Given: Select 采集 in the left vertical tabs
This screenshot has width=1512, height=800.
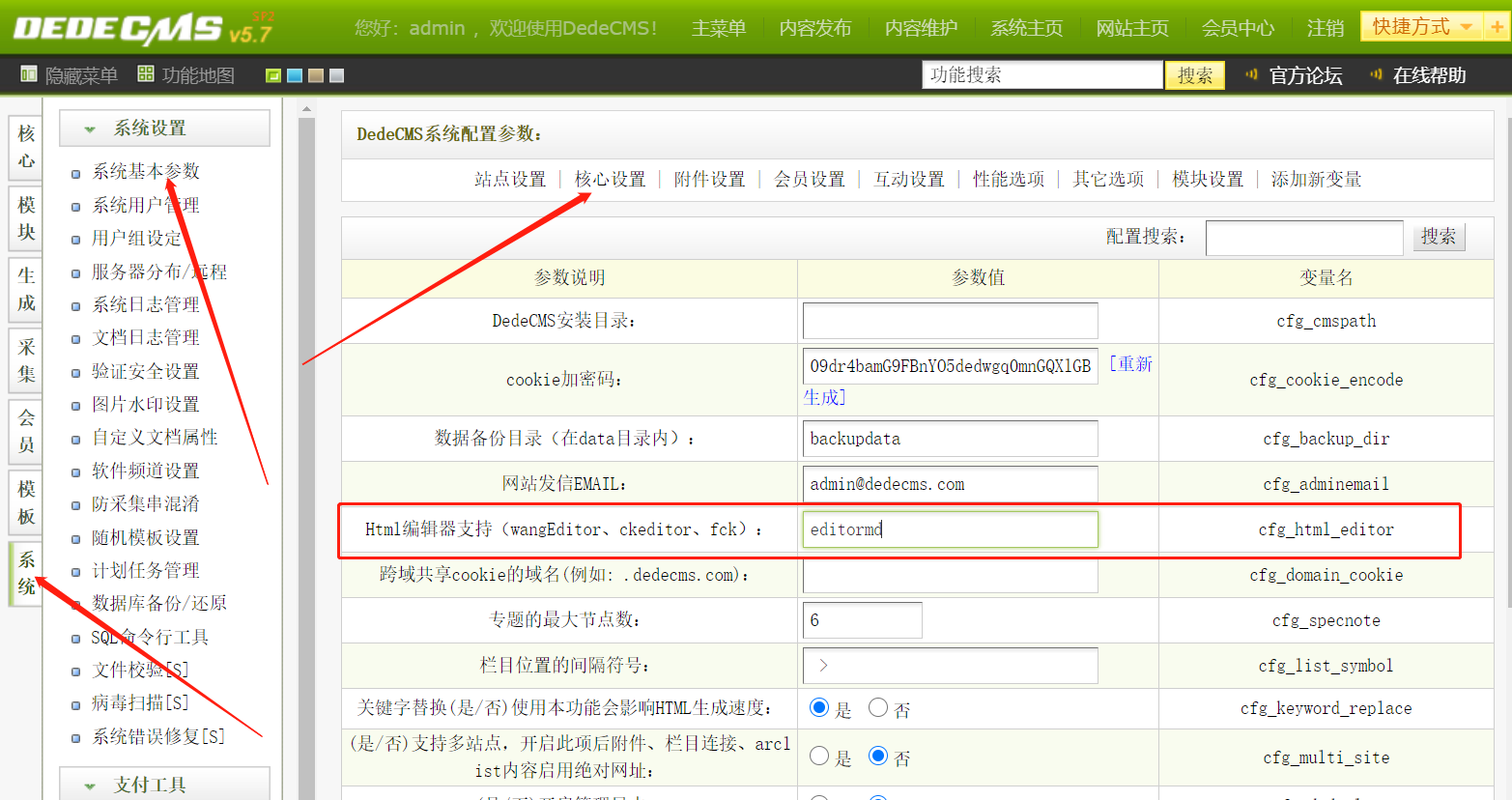Looking at the screenshot, I should tap(26, 360).
